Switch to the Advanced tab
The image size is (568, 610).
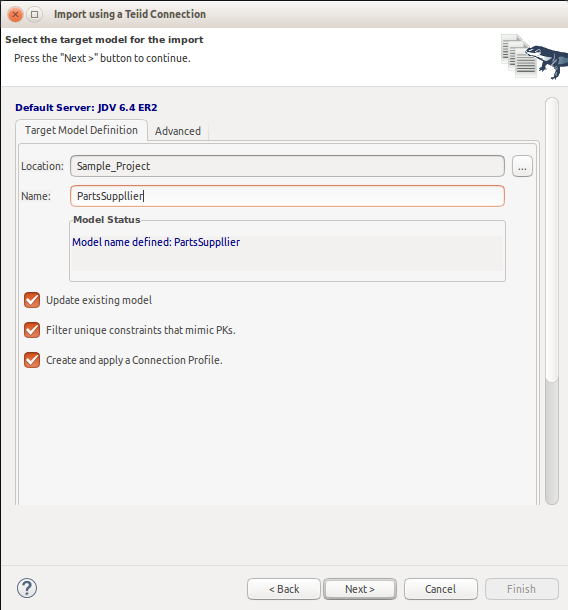tap(178, 131)
